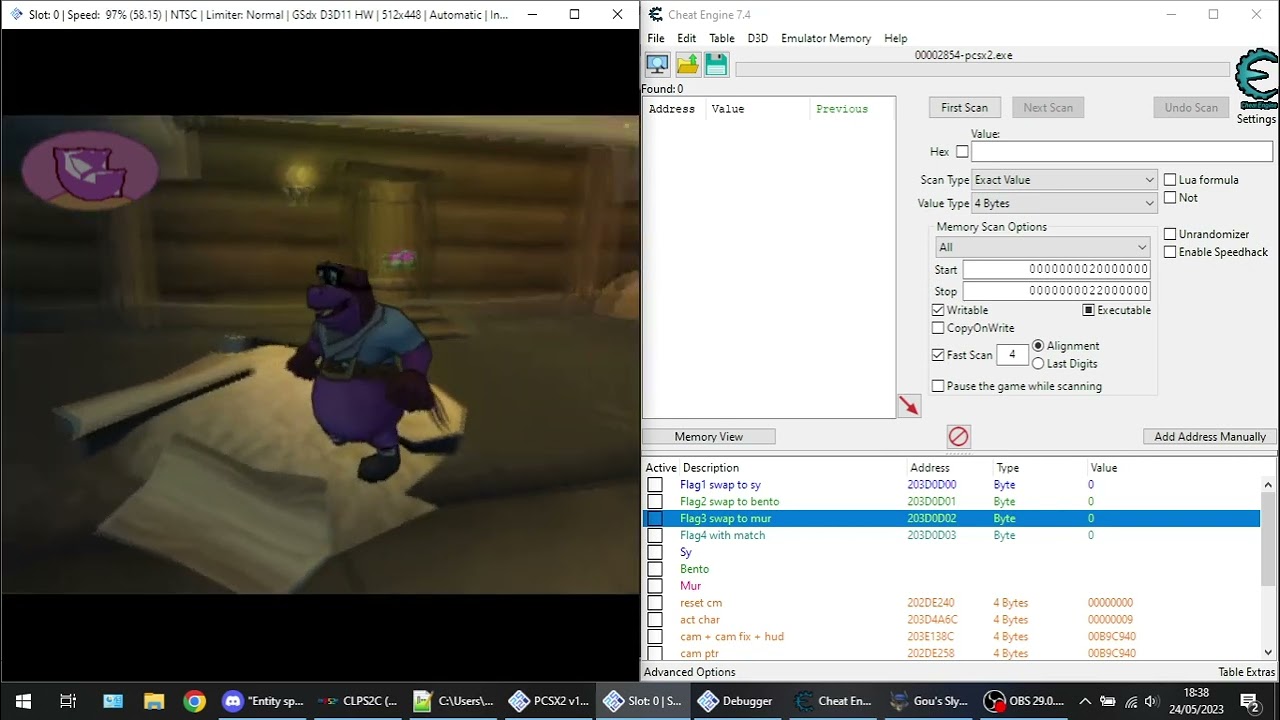Click the red arrow add-to-address-list icon

pyautogui.click(x=908, y=405)
